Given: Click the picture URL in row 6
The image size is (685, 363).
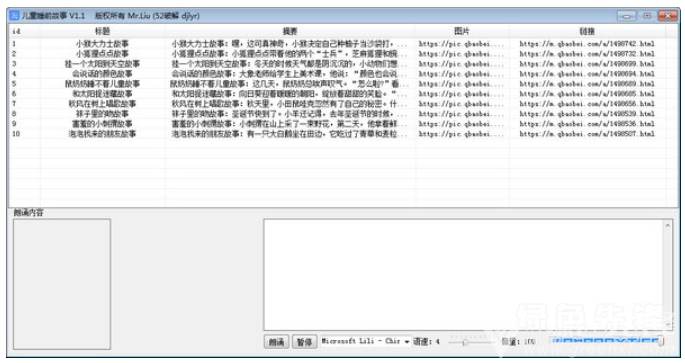Looking at the screenshot, I should (461, 94).
